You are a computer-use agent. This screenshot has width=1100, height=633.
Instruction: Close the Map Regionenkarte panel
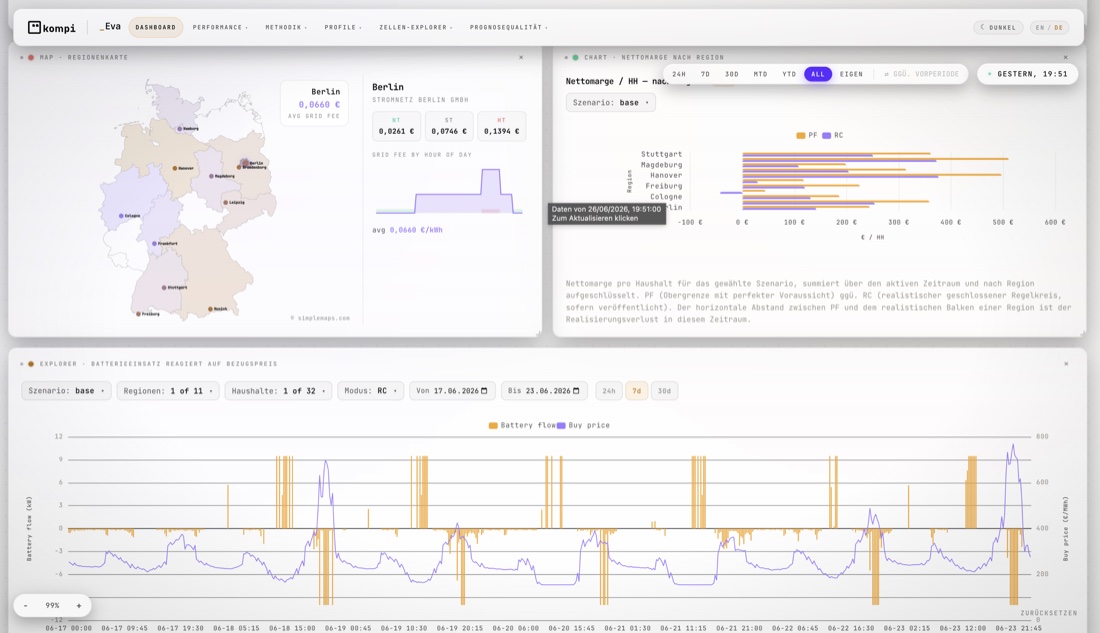point(521,58)
